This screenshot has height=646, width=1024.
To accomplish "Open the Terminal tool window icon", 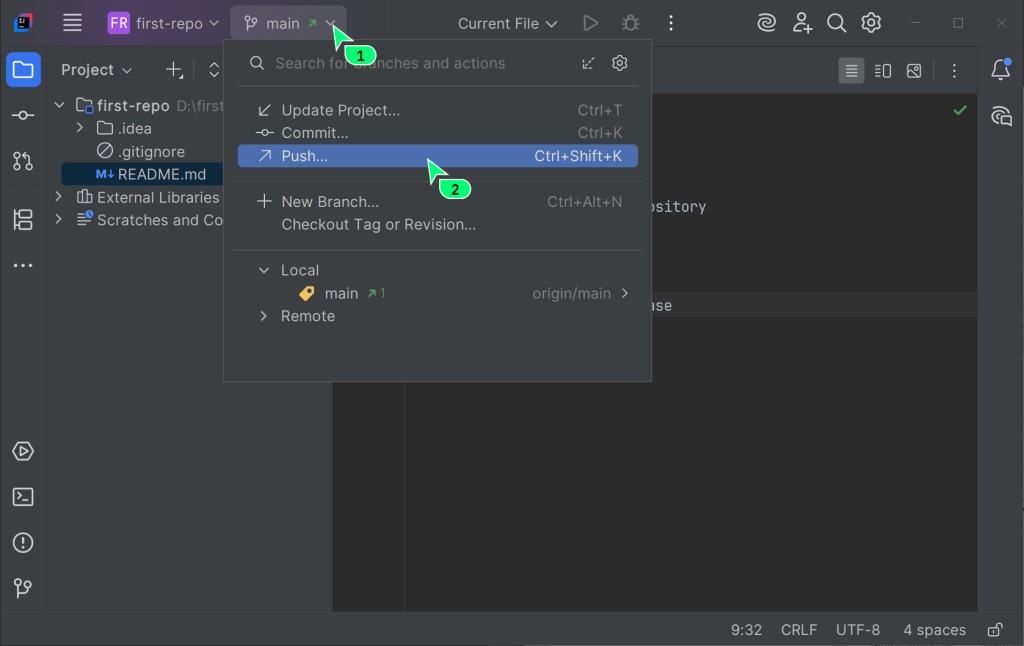I will coord(23,497).
